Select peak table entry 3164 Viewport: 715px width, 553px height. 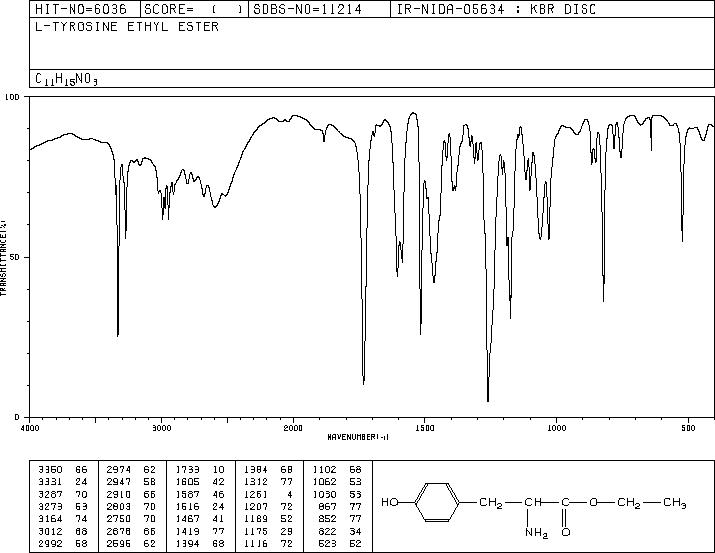[x=50, y=519]
